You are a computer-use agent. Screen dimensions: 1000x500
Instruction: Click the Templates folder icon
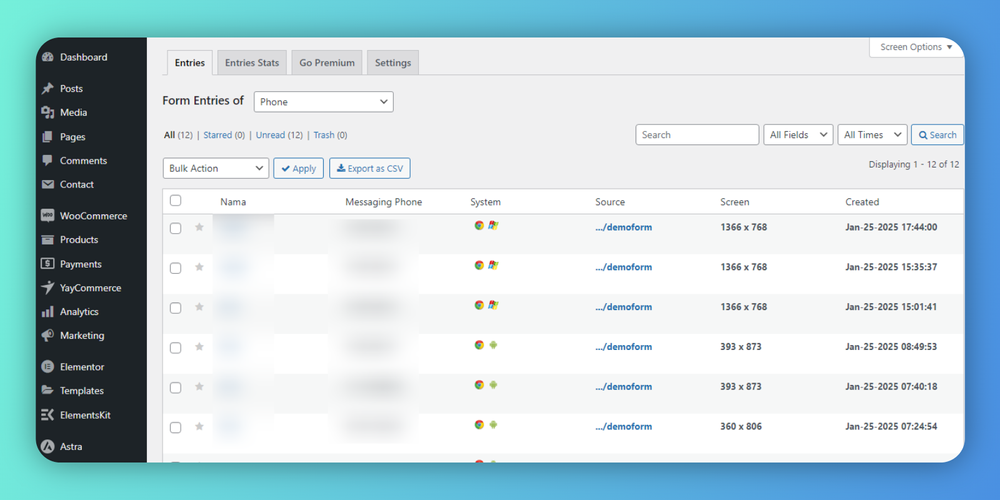point(47,390)
